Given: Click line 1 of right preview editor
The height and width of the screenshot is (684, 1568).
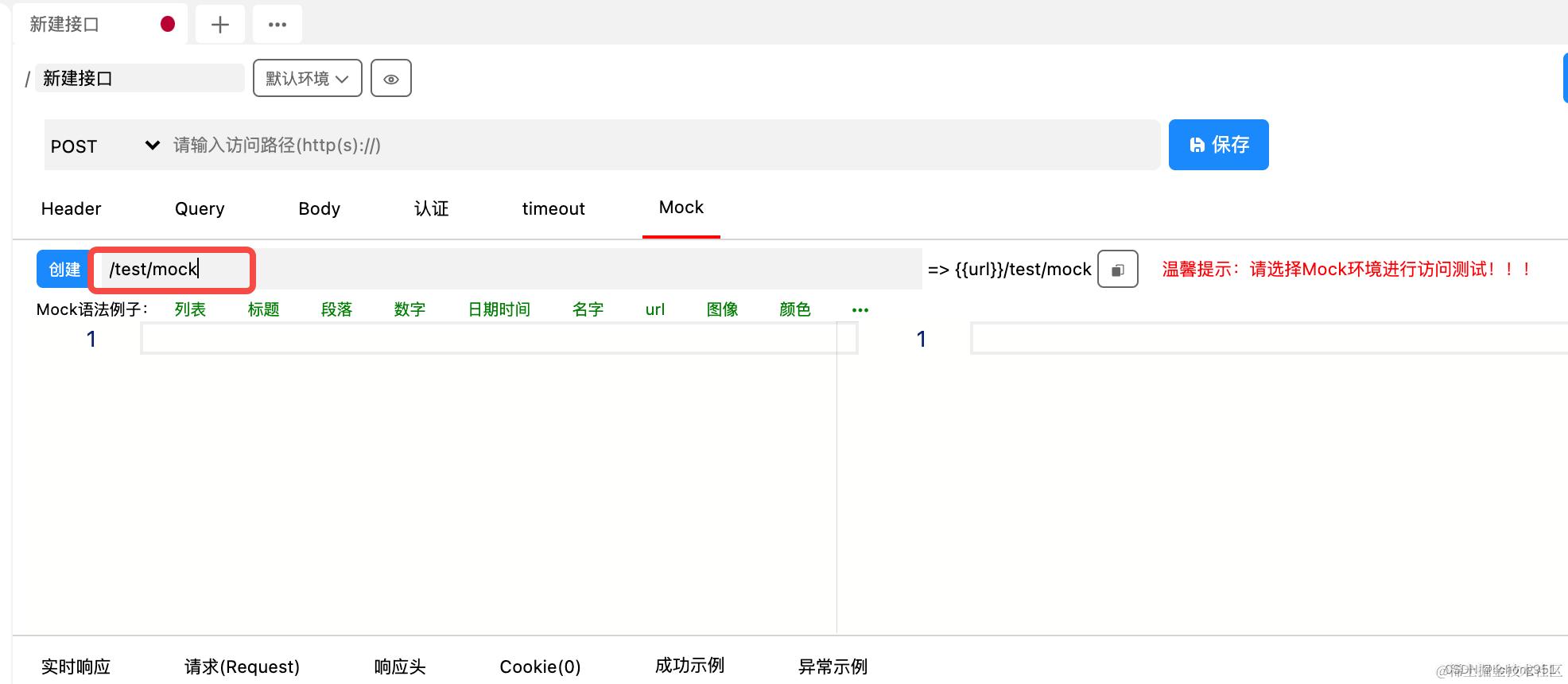Looking at the screenshot, I should (1269, 339).
